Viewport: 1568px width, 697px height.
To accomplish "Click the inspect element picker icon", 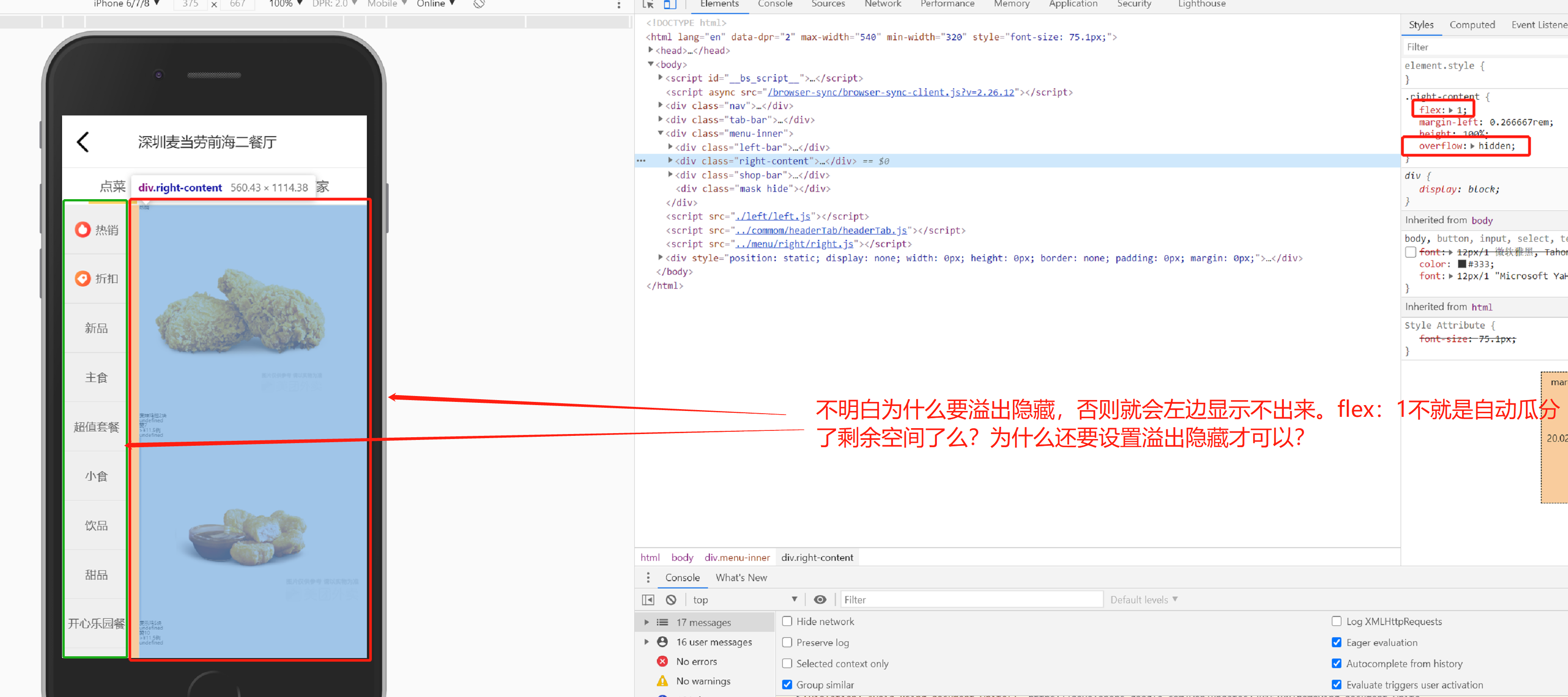I will pos(648,4).
